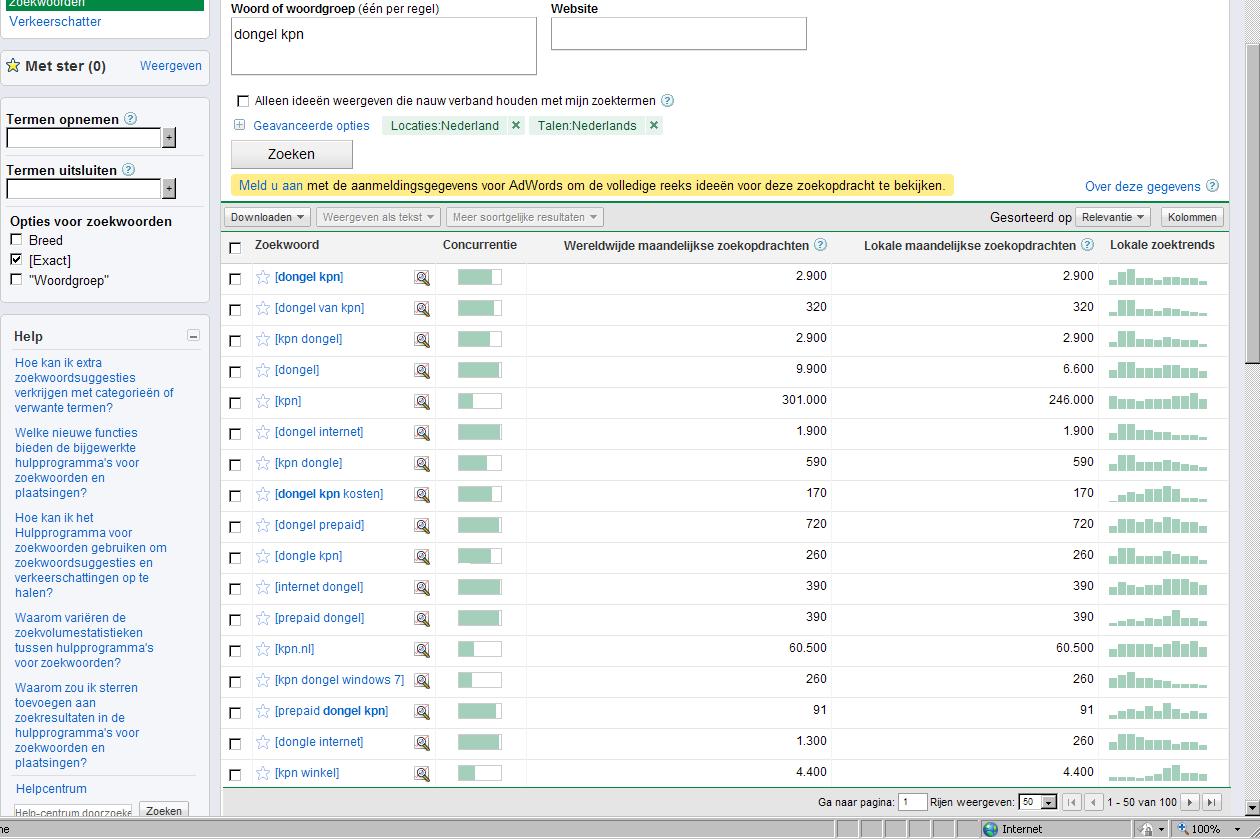Viewport: 1260px width, 840px height.
Task: Star the [dongel internet] keyword
Action: coord(263,432)
